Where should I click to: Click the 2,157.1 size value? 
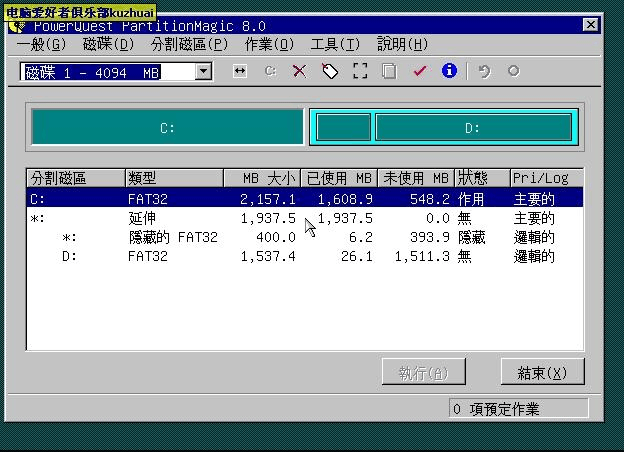[268, 199]
